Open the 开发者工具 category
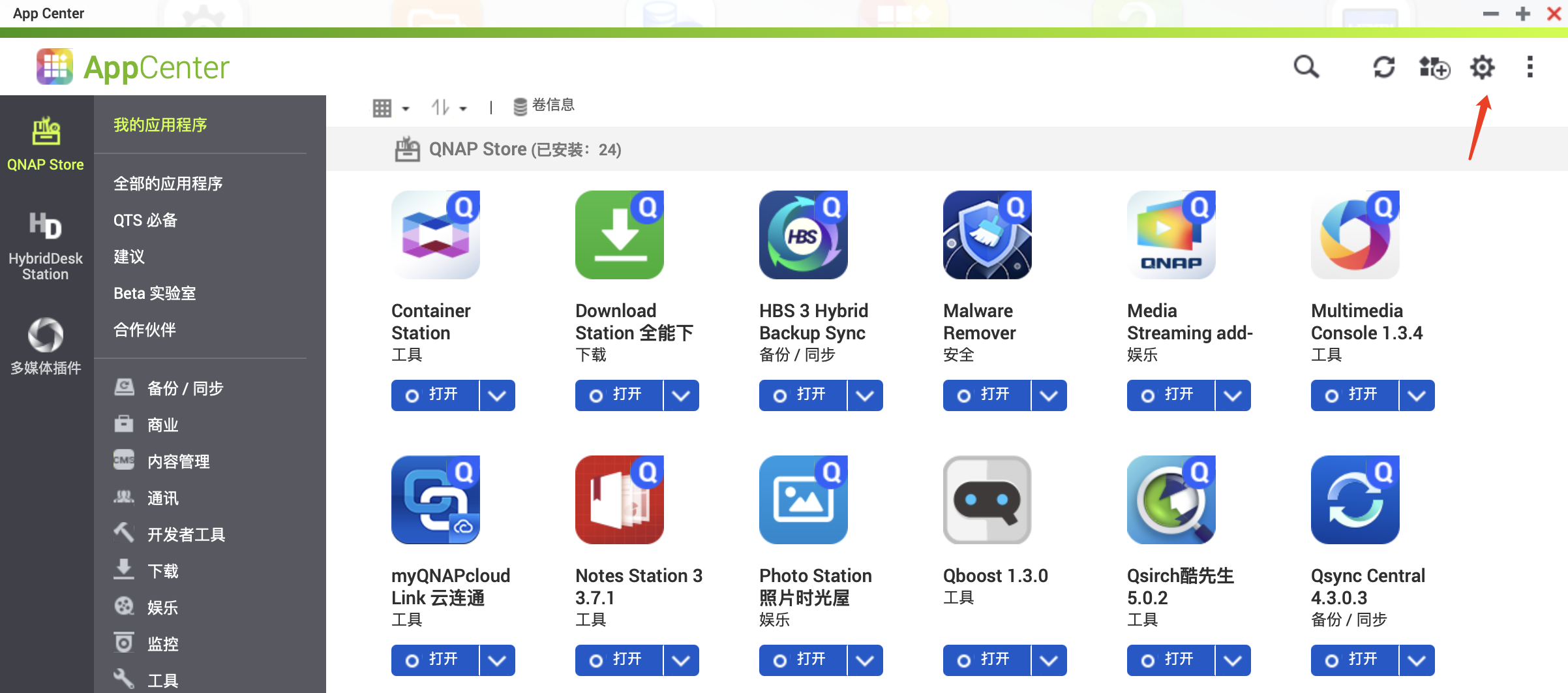This screenshot has height=693, width=1568. pyautogui.click(x=170, y=534)
